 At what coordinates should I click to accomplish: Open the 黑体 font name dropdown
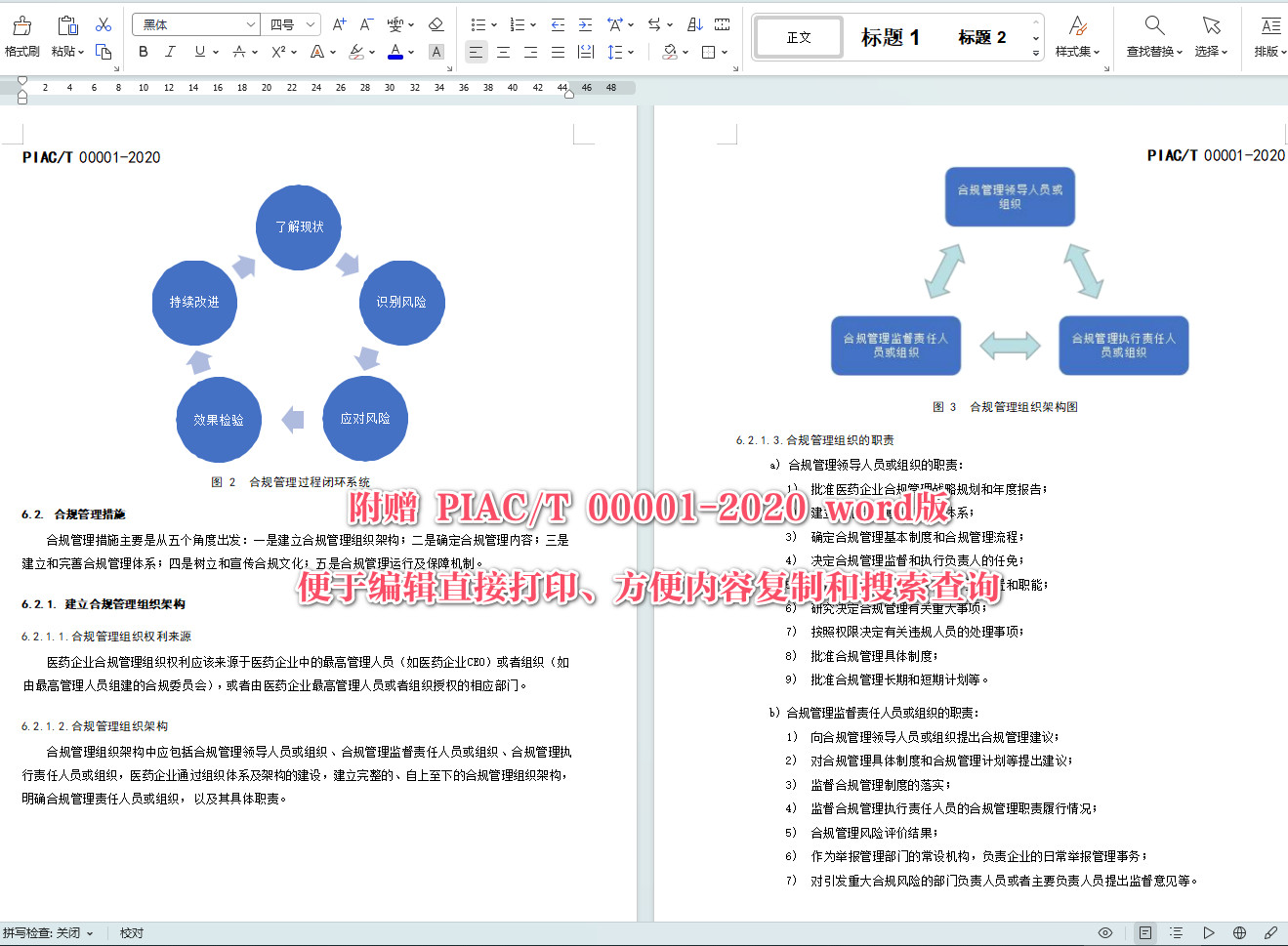coord(251,23)
